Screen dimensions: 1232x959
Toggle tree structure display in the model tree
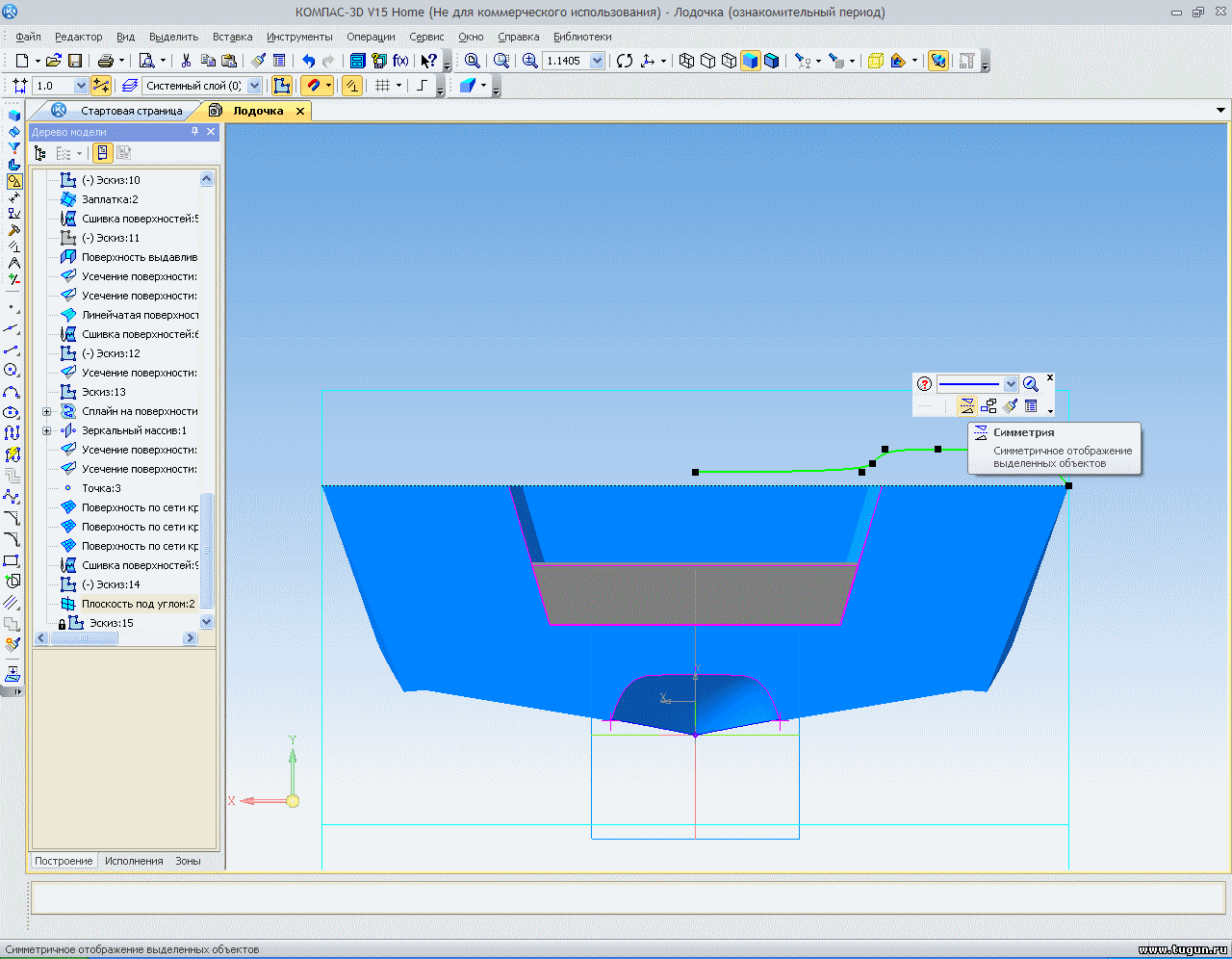[x=40, y=153]
